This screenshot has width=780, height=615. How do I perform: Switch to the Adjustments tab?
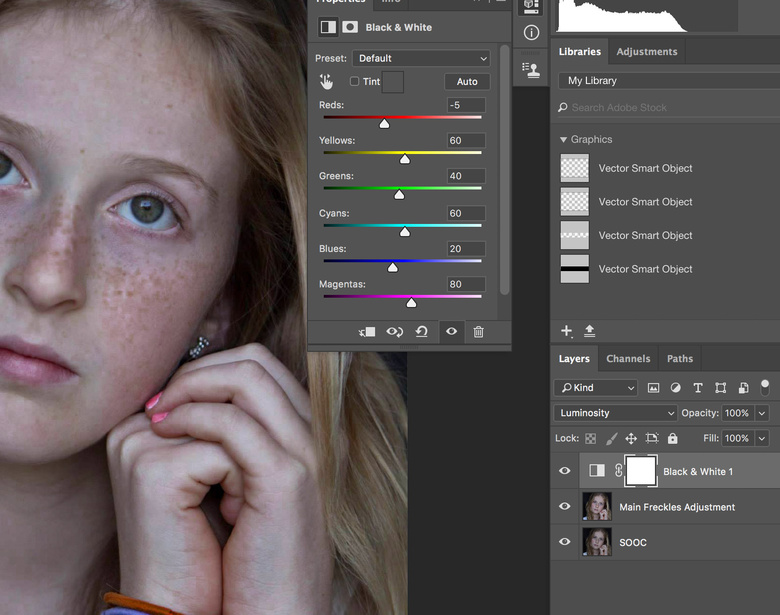click(x=647, y=52)
